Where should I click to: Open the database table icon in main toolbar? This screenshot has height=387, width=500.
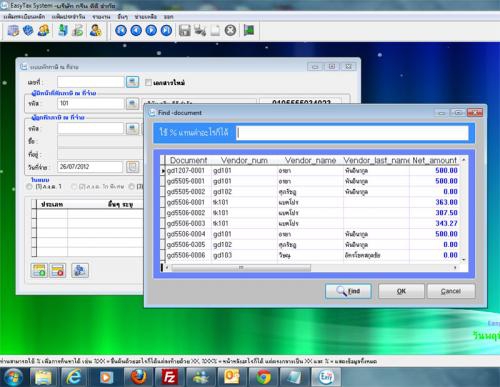click(x=13, y=31)
